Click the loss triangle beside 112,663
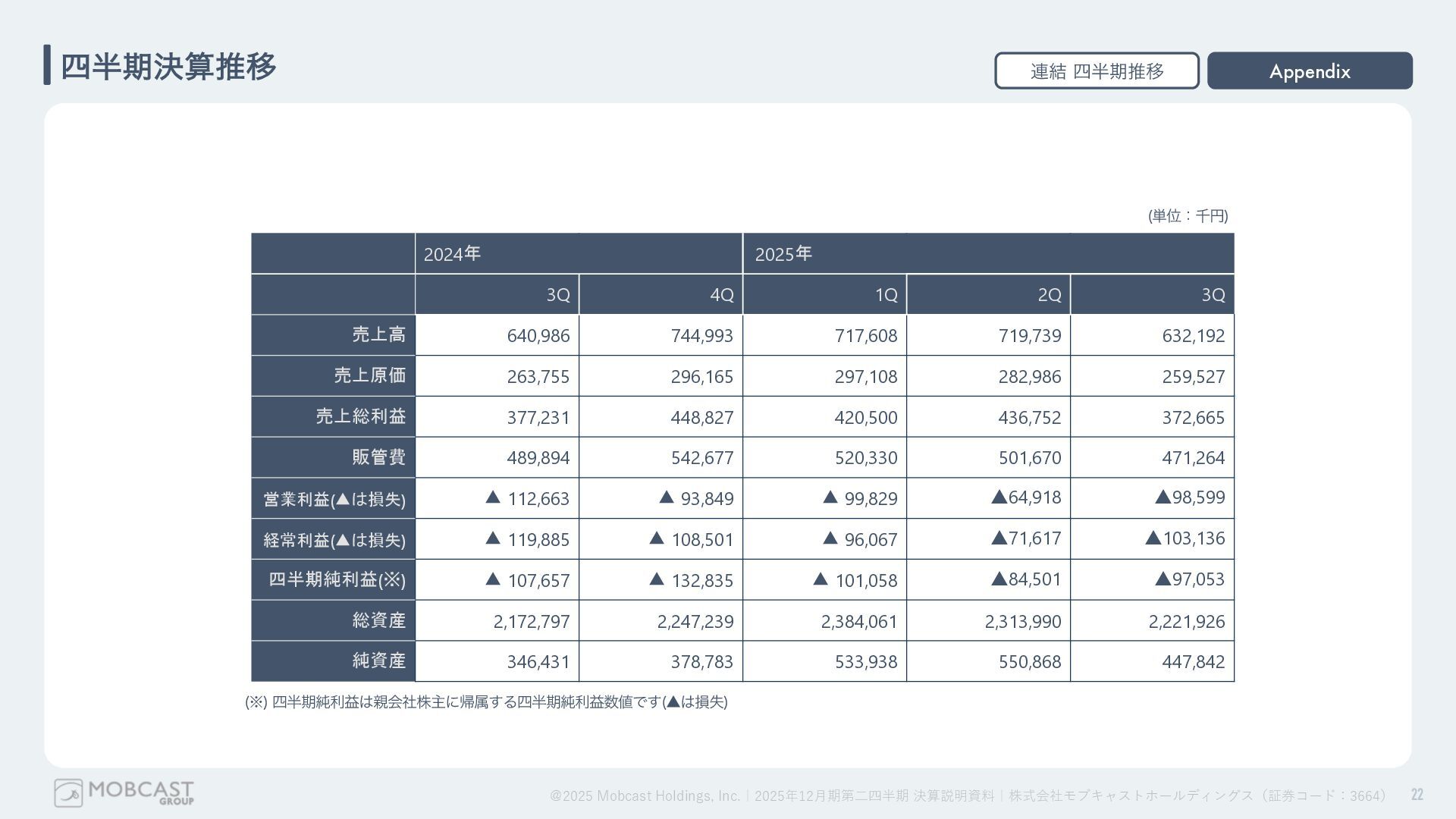1456x819 pixels. [x=493, y=497]
